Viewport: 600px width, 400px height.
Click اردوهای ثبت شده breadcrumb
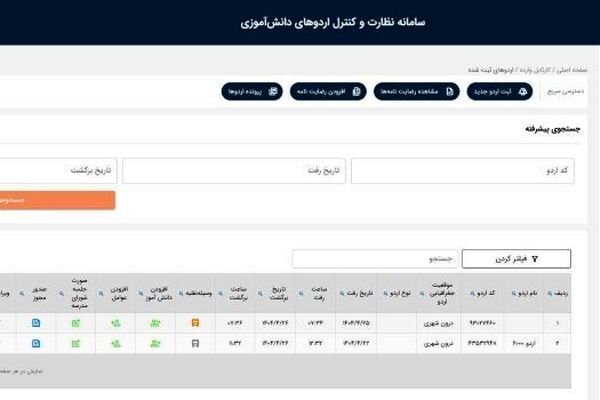pyautogui.click(x=491, y=70)
